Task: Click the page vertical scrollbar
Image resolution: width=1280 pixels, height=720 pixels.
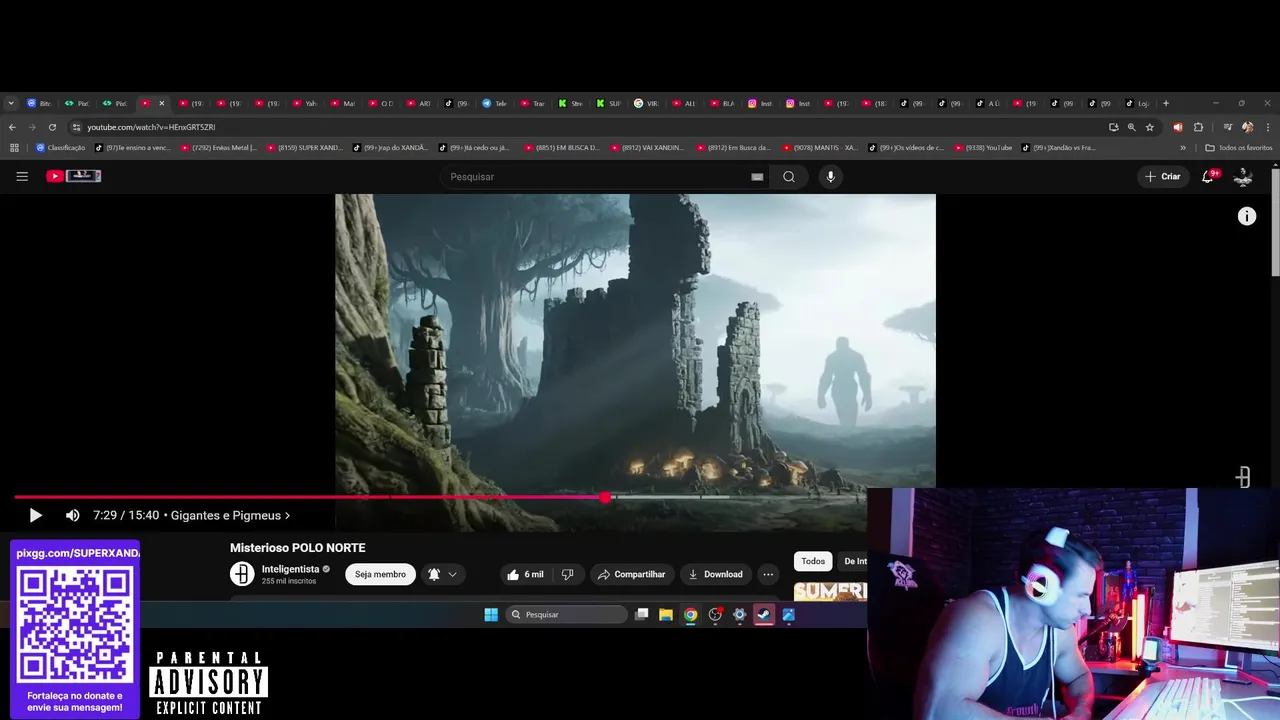Action: 1275,222
